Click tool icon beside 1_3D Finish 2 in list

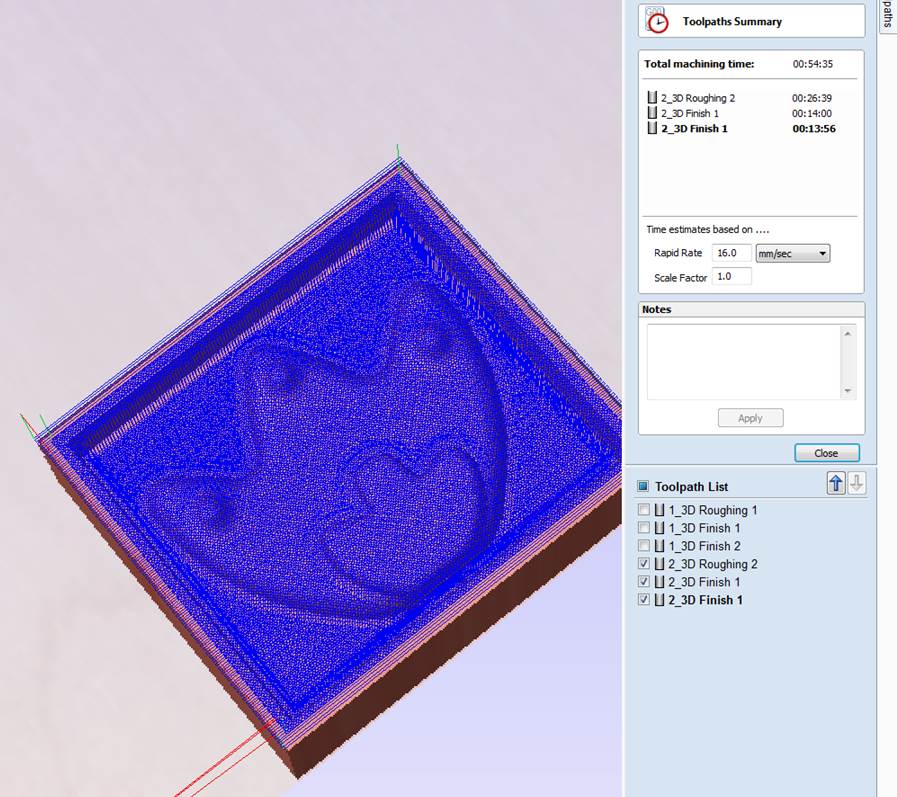[x=660, y=546]
